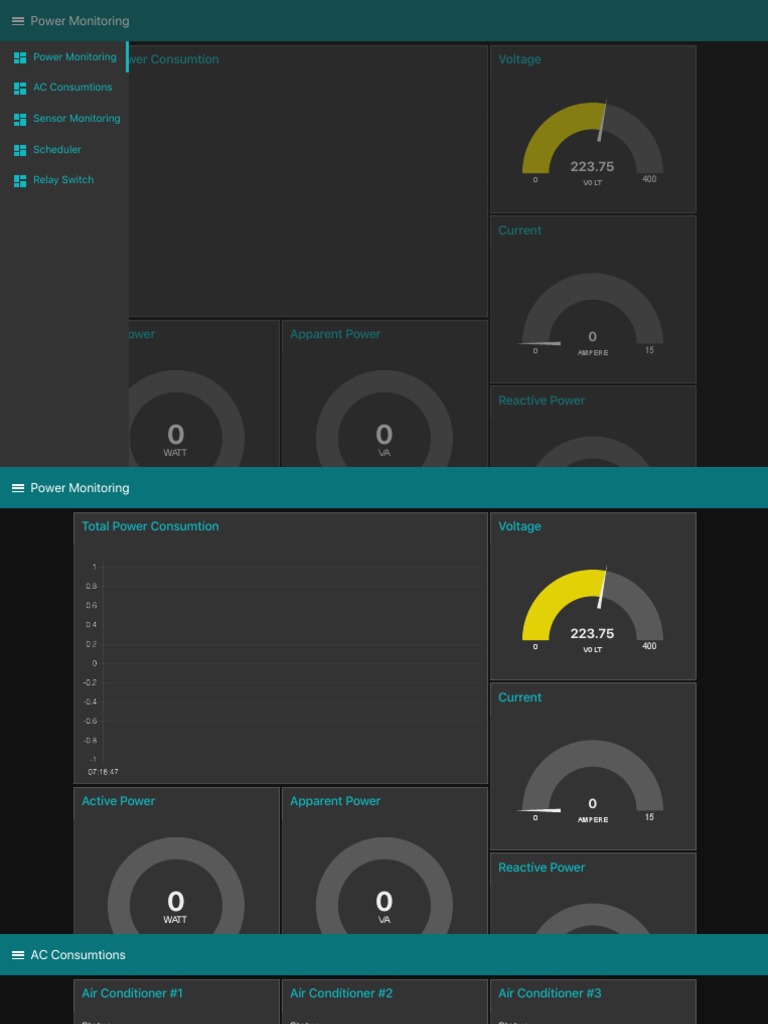
Task: Click the bright 223.75 voltage reading
Action: [x=592, y=633]
